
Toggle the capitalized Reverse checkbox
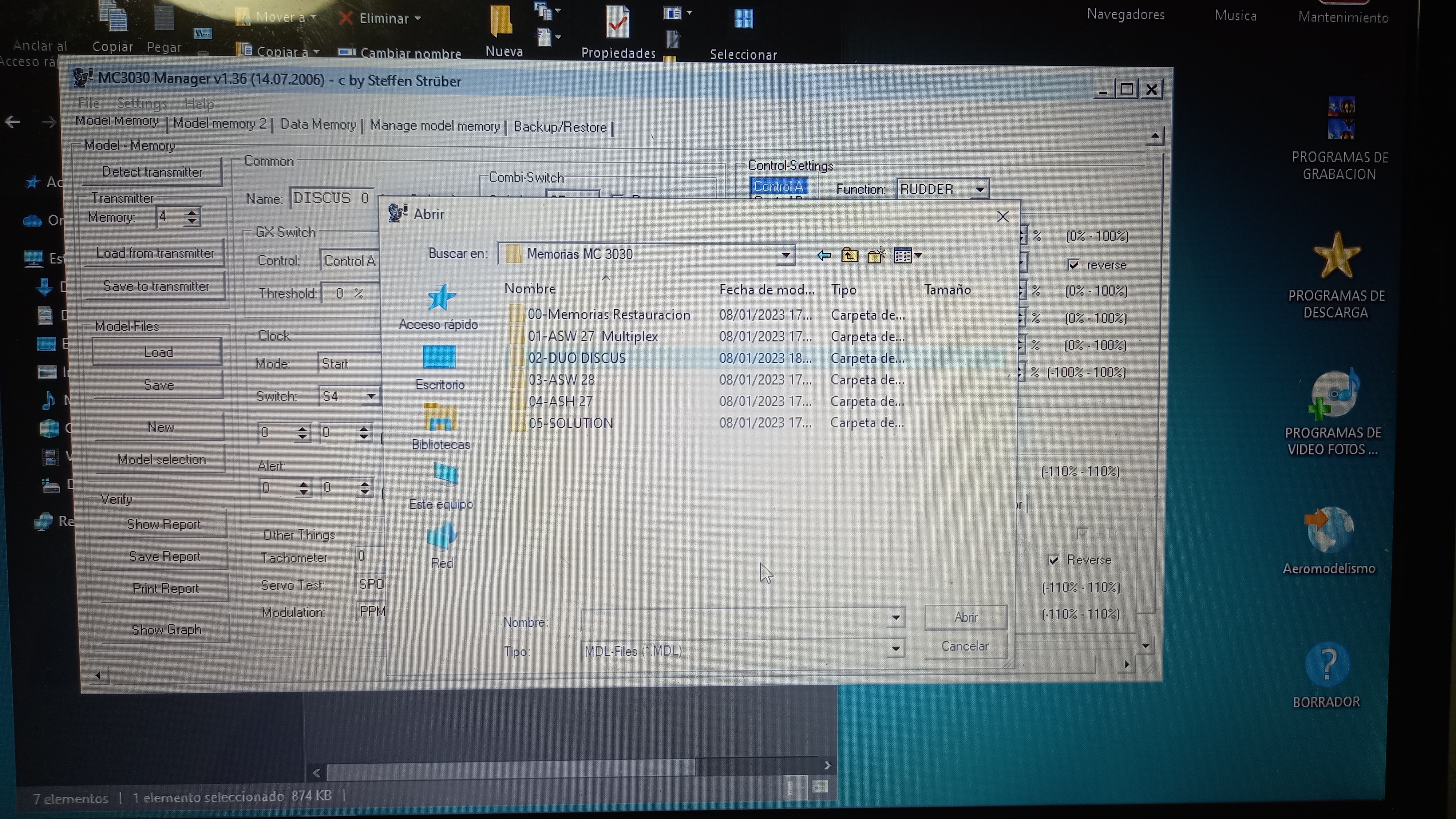point(1053,559)
